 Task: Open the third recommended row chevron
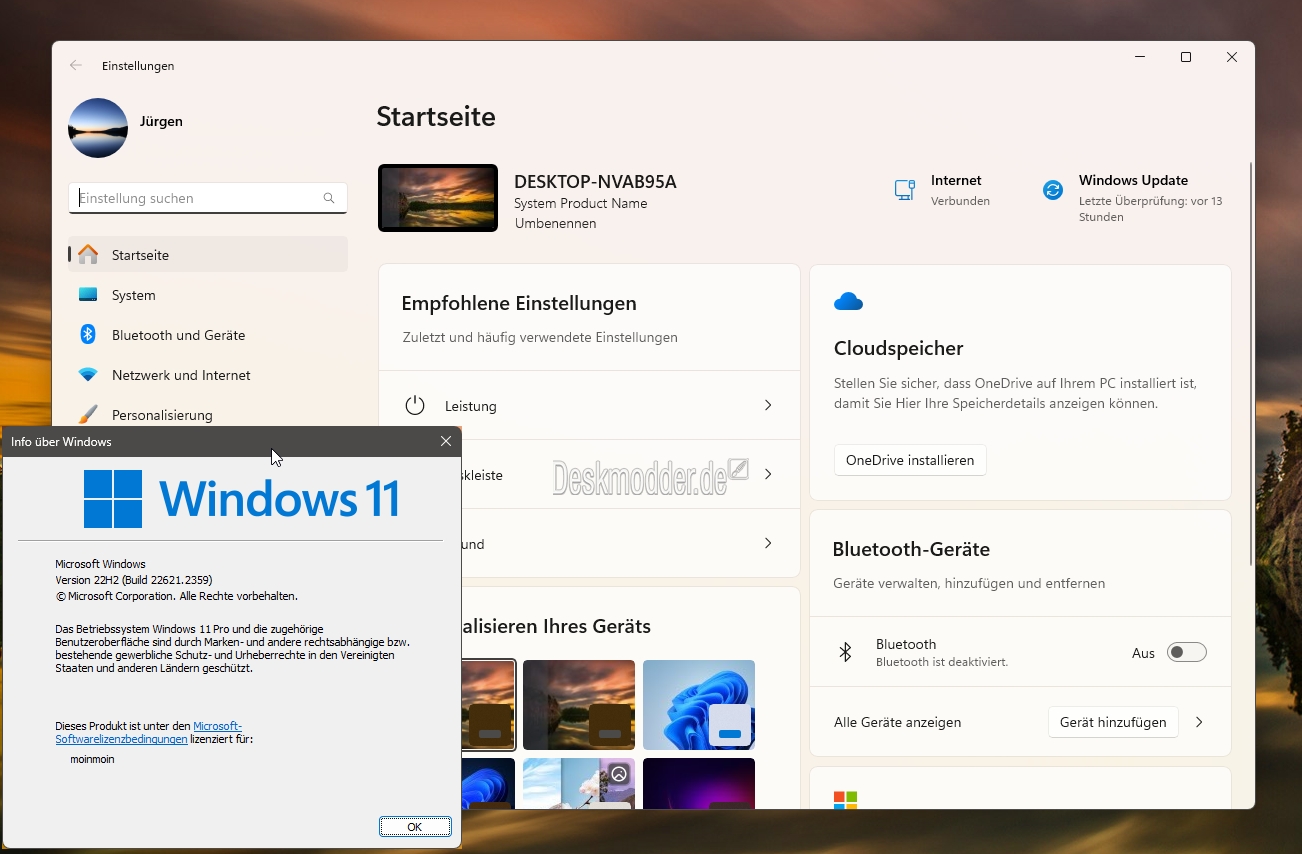[x=768, y=543]
